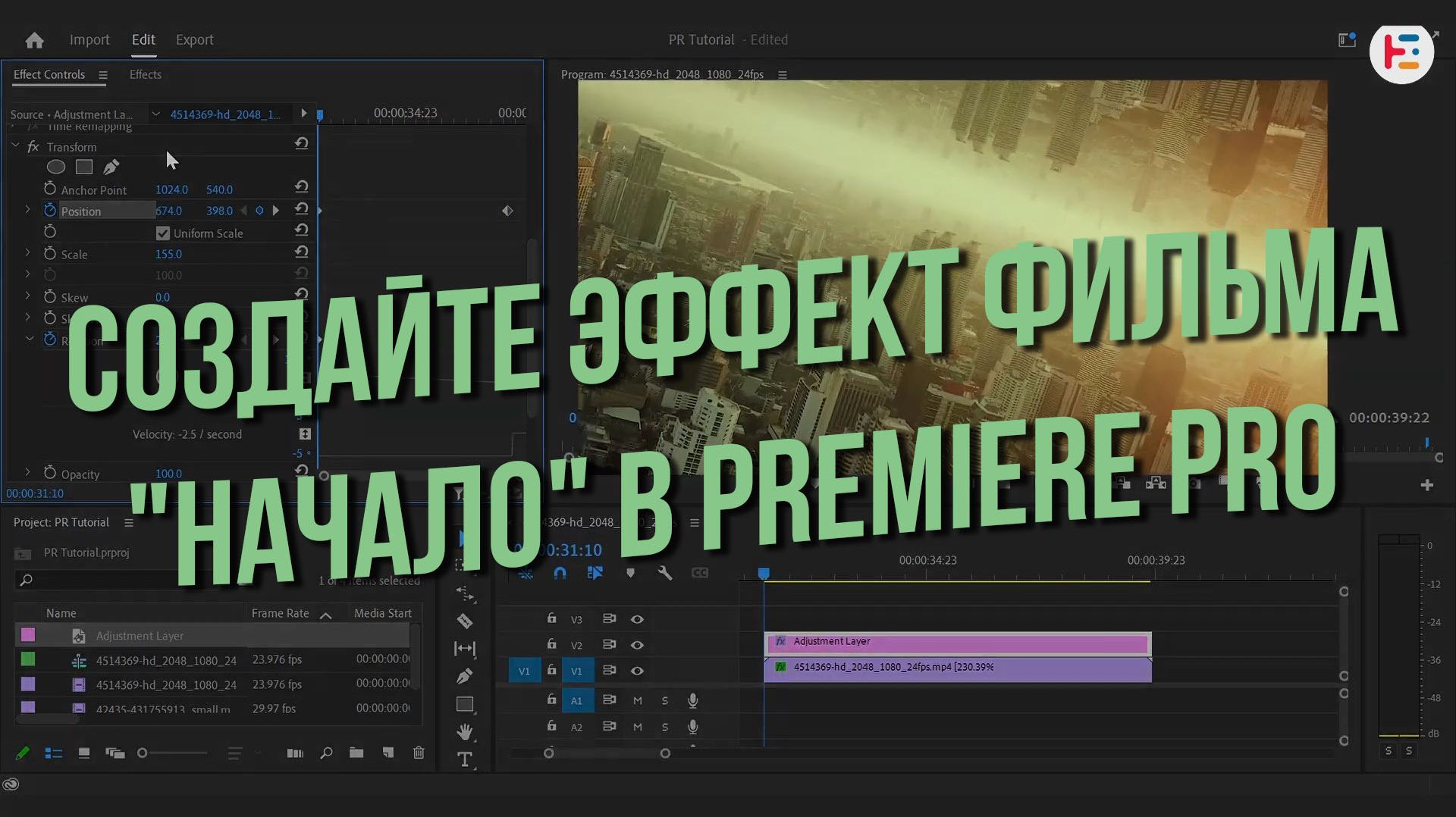Open Program monitor button editor plus

[1427, 485]
